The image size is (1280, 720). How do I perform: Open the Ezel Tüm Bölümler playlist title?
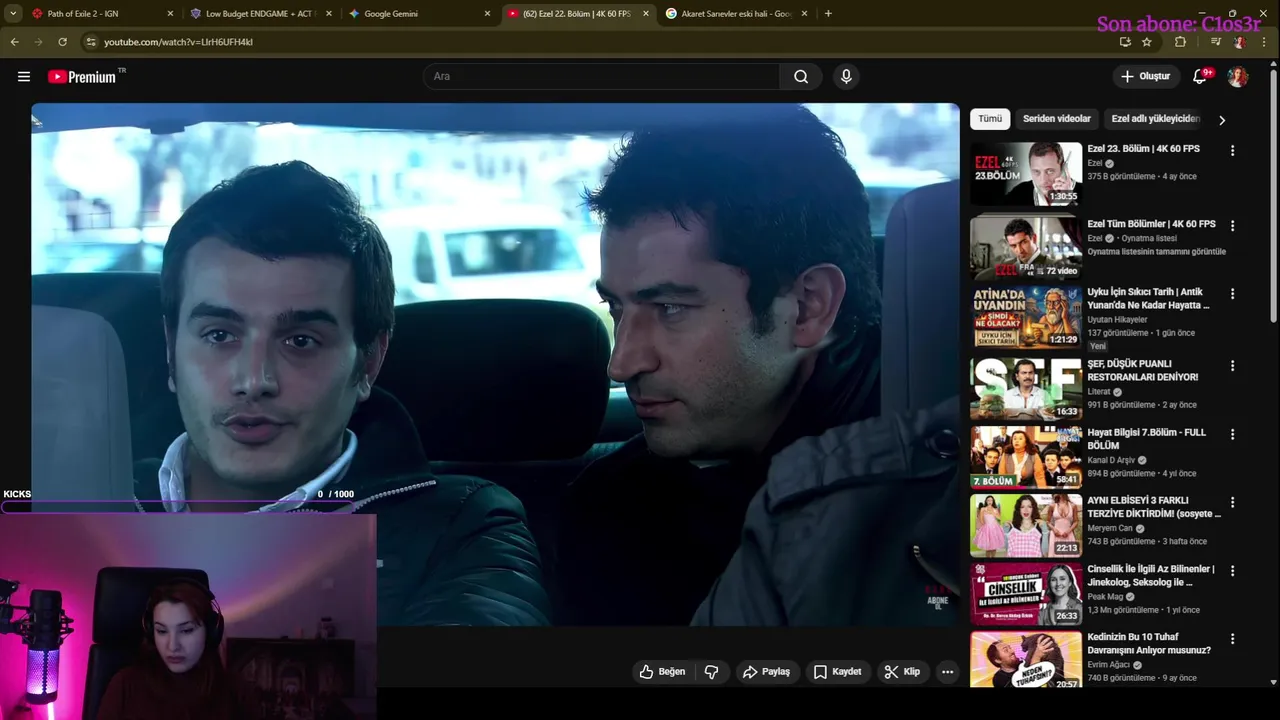coord(1152,224)
